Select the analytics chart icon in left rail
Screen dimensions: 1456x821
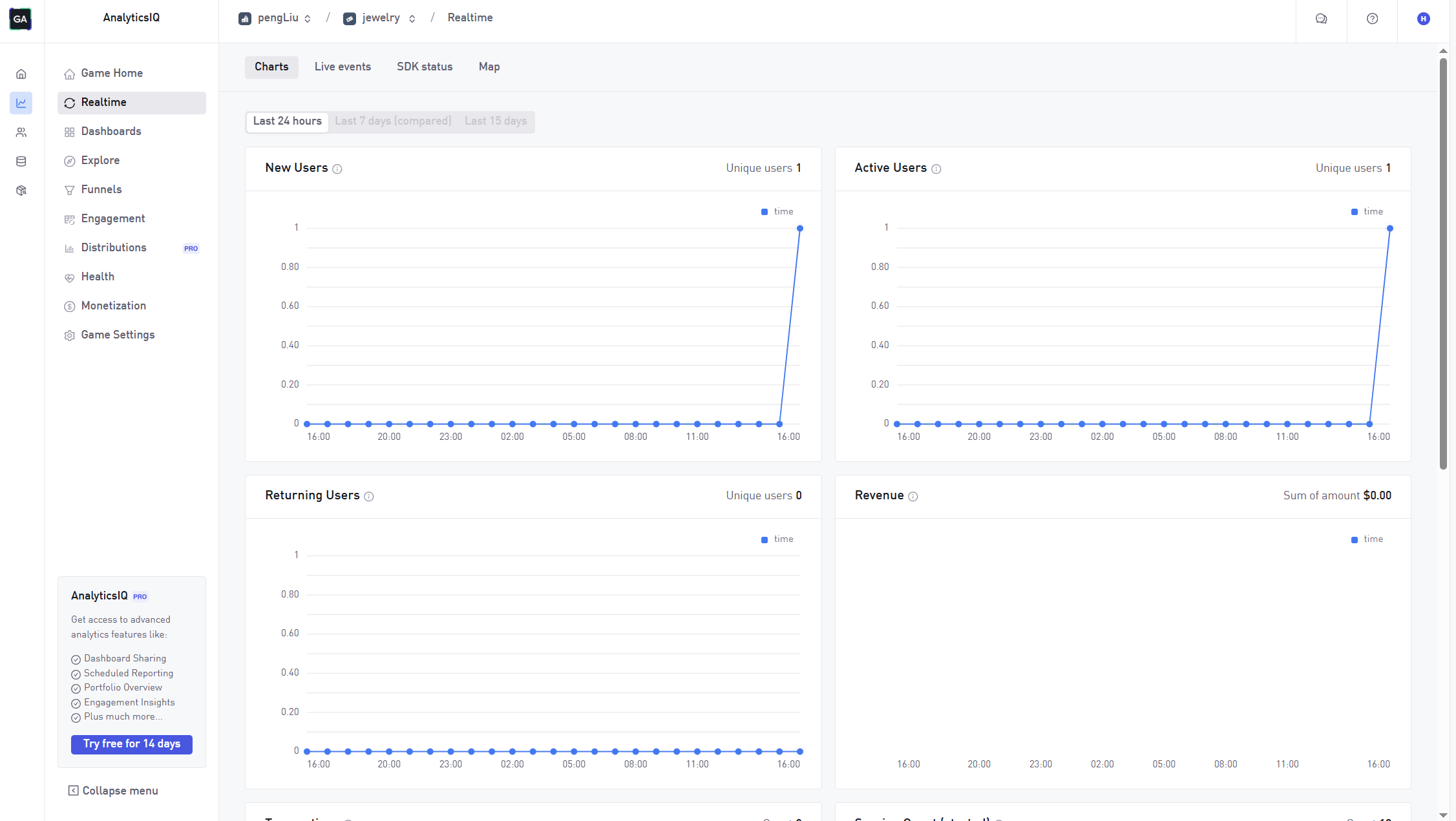pos(21,103)
